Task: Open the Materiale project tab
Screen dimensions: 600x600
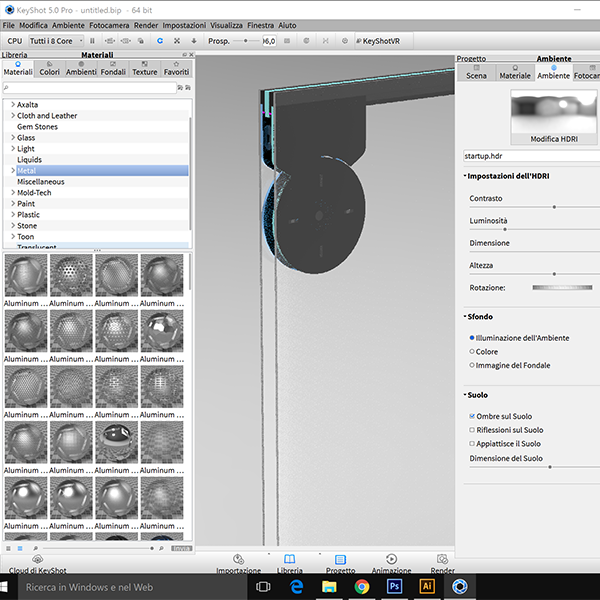Action: [515, 72]
